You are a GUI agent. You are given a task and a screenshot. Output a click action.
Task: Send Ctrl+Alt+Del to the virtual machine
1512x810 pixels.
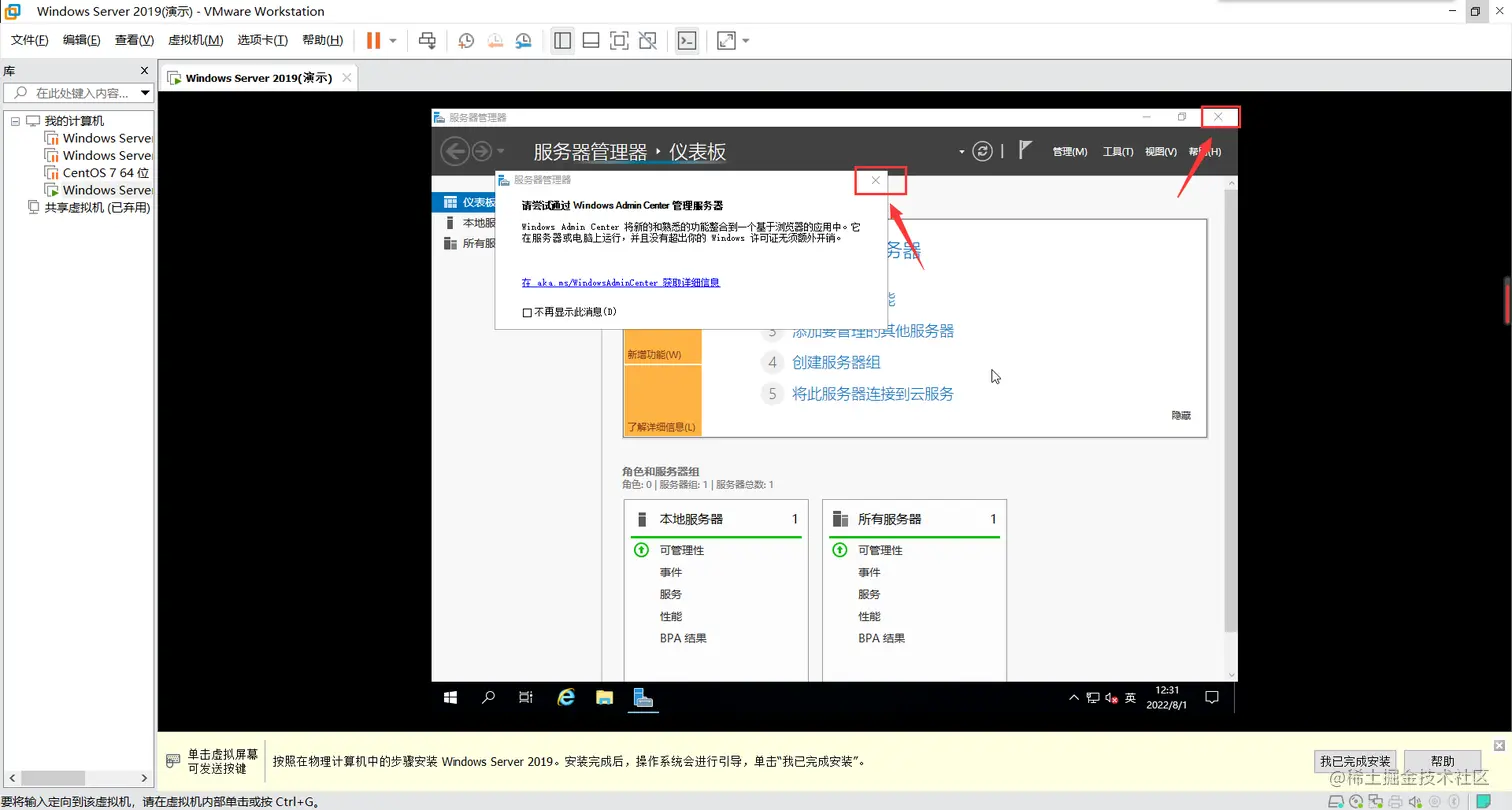pos(428,41)
